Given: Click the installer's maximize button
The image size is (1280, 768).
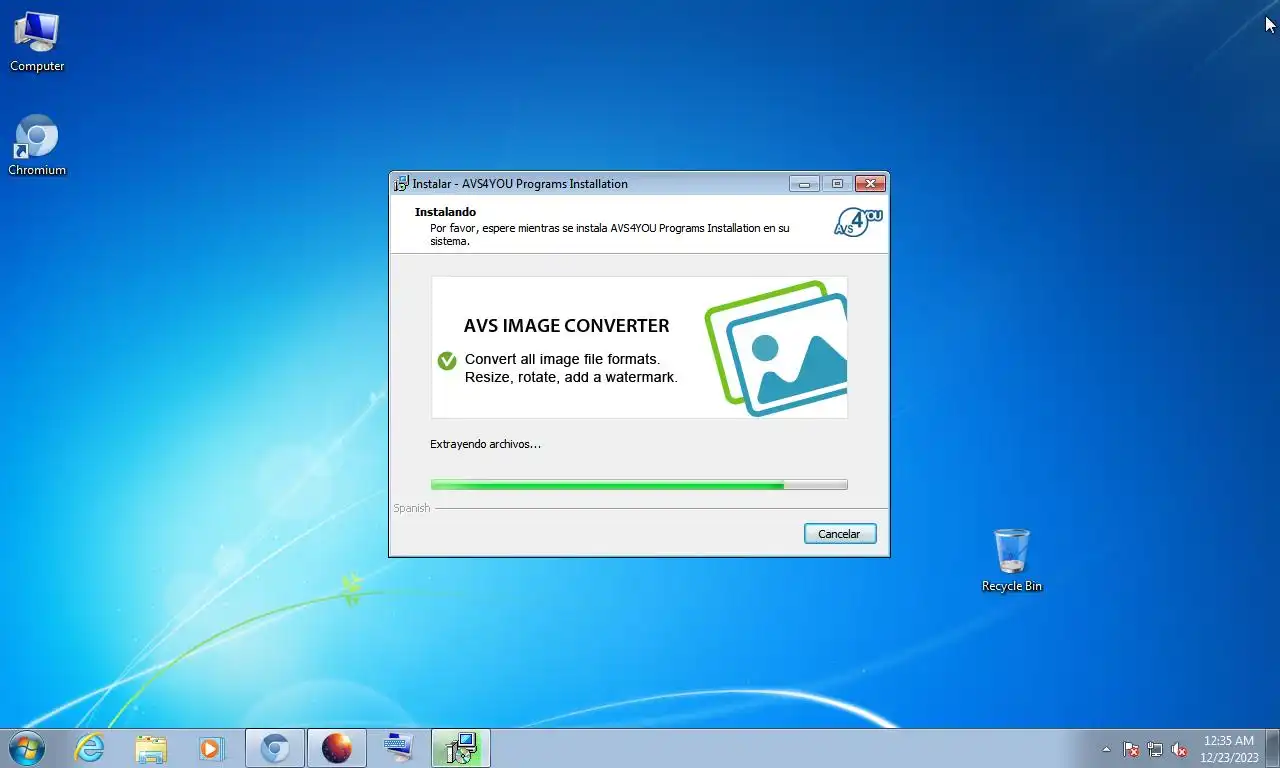Looking at the screenshot, I should (x=837, y=183).
